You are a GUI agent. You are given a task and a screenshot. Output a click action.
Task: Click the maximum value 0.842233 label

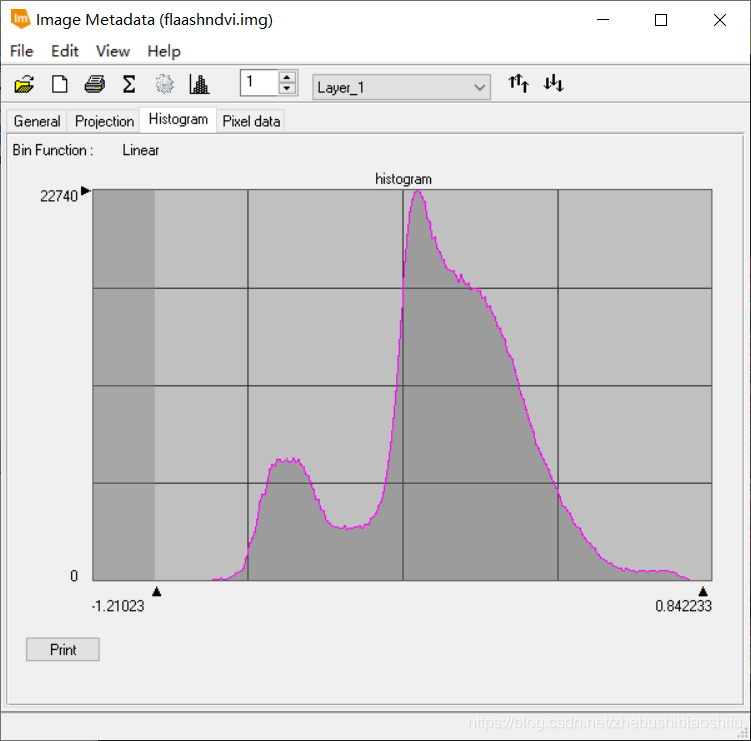pyautogui.click(x=683, y=606)
